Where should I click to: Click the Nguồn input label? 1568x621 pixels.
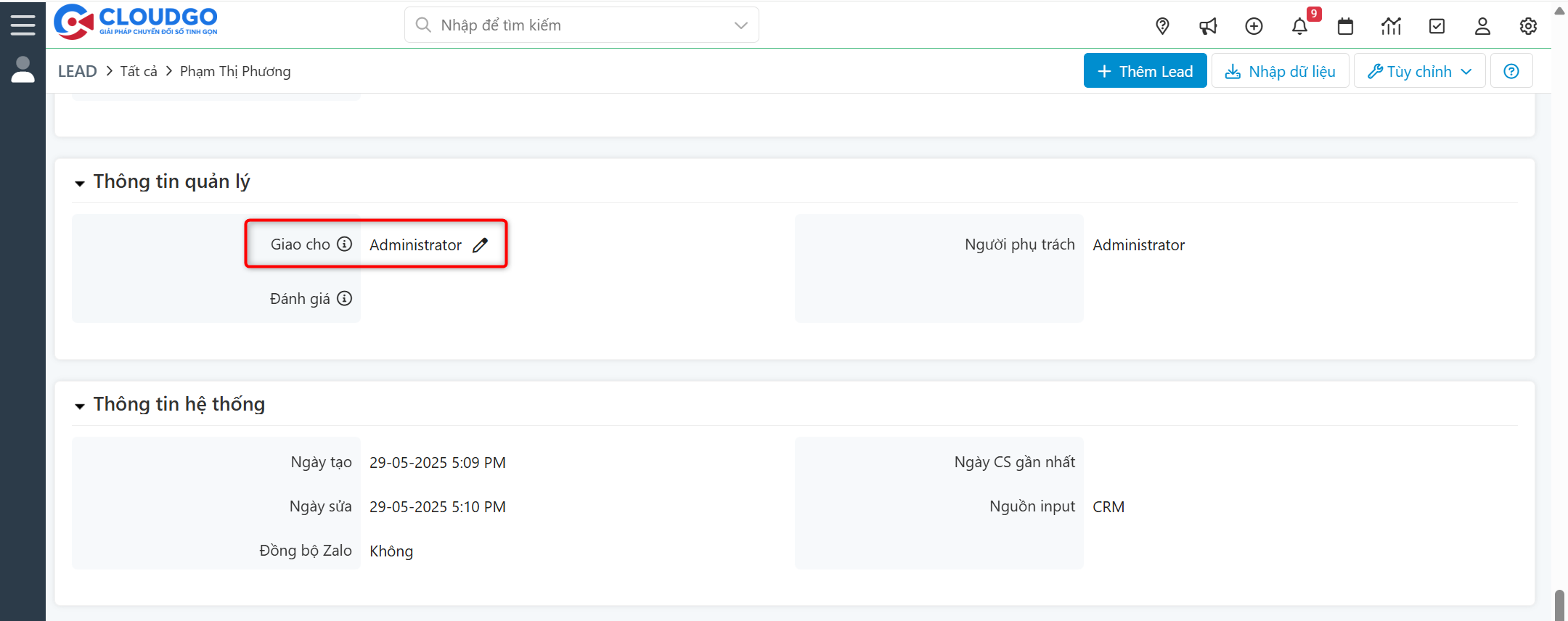click(x=1032, y=506)
